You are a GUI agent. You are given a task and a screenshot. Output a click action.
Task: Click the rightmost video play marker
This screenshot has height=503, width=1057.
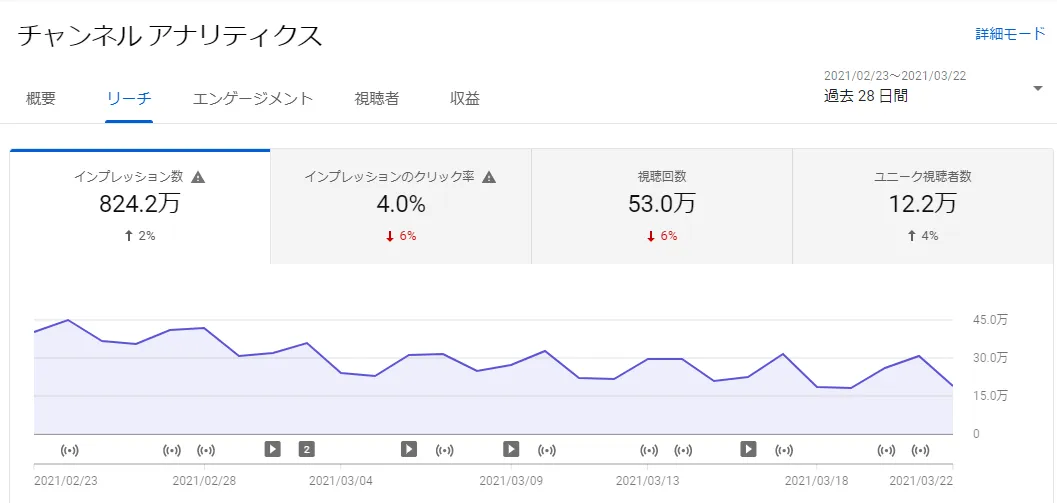(x=748, y=449)
